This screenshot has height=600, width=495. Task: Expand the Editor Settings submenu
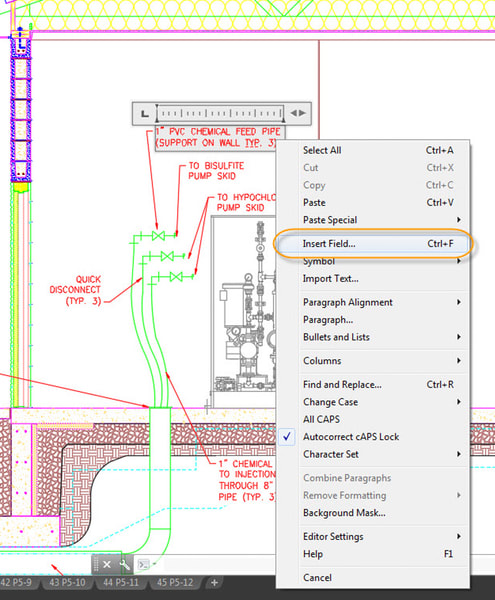click(373, 536)
